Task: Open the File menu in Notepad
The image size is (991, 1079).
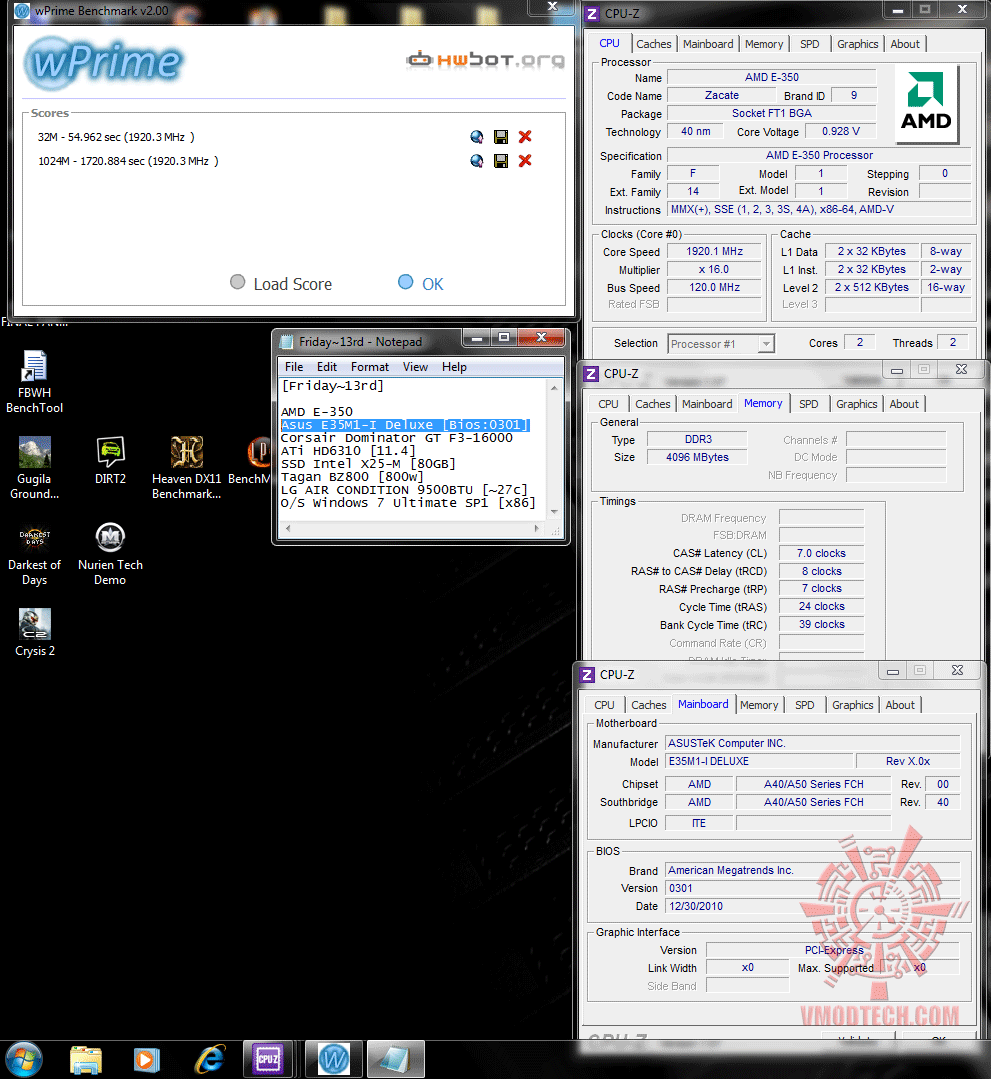Action: [x=294, y=367]
